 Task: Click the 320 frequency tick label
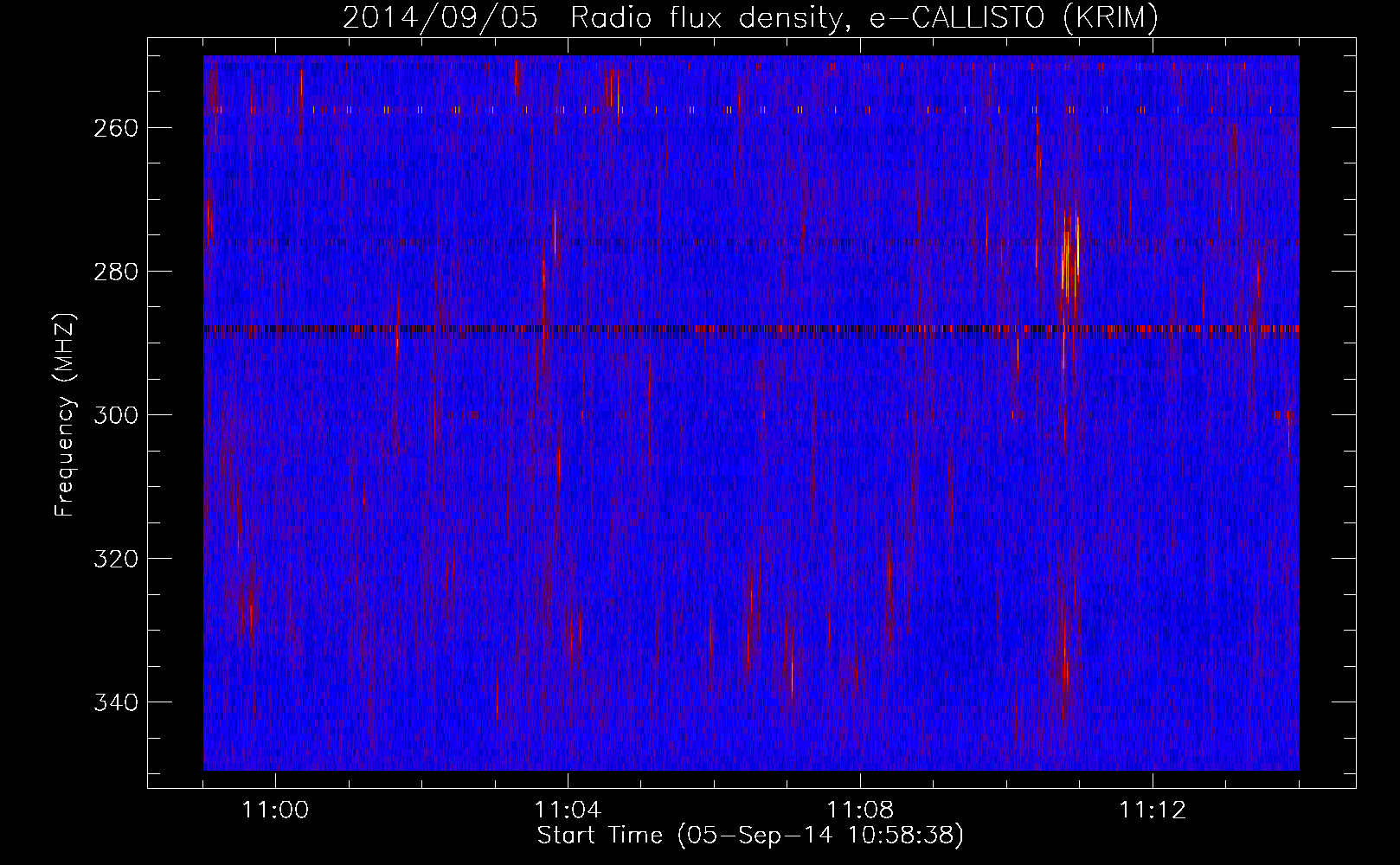coord(116,559)
